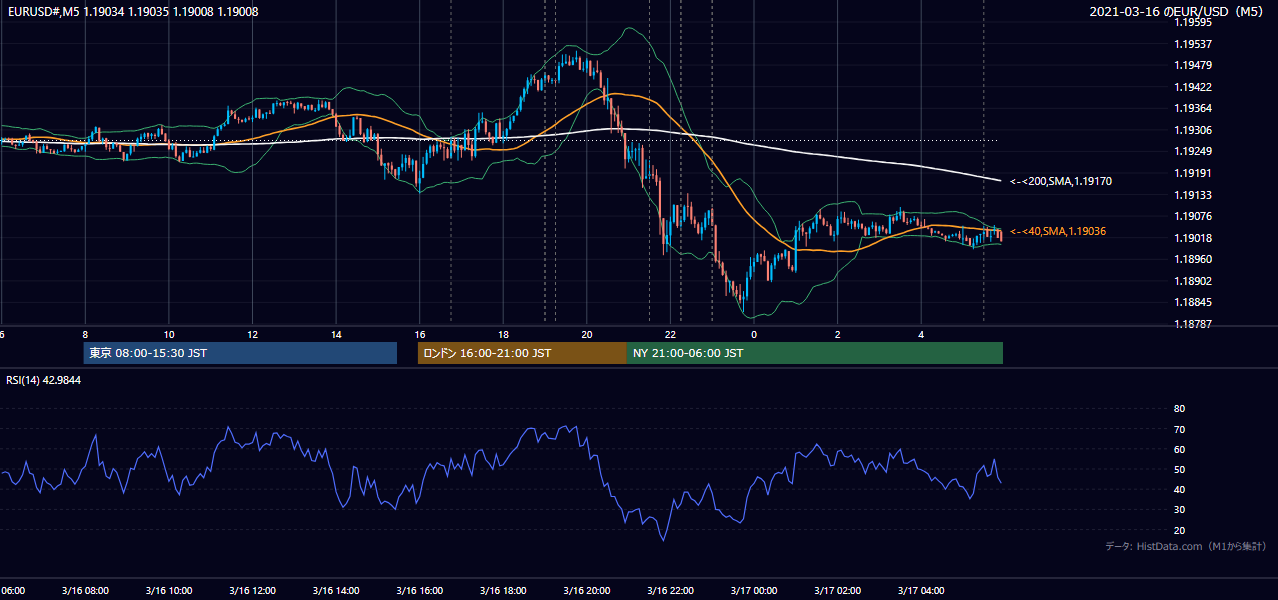Click price axis value 1.18787
1278x600 pixels.
point(1193,324)
